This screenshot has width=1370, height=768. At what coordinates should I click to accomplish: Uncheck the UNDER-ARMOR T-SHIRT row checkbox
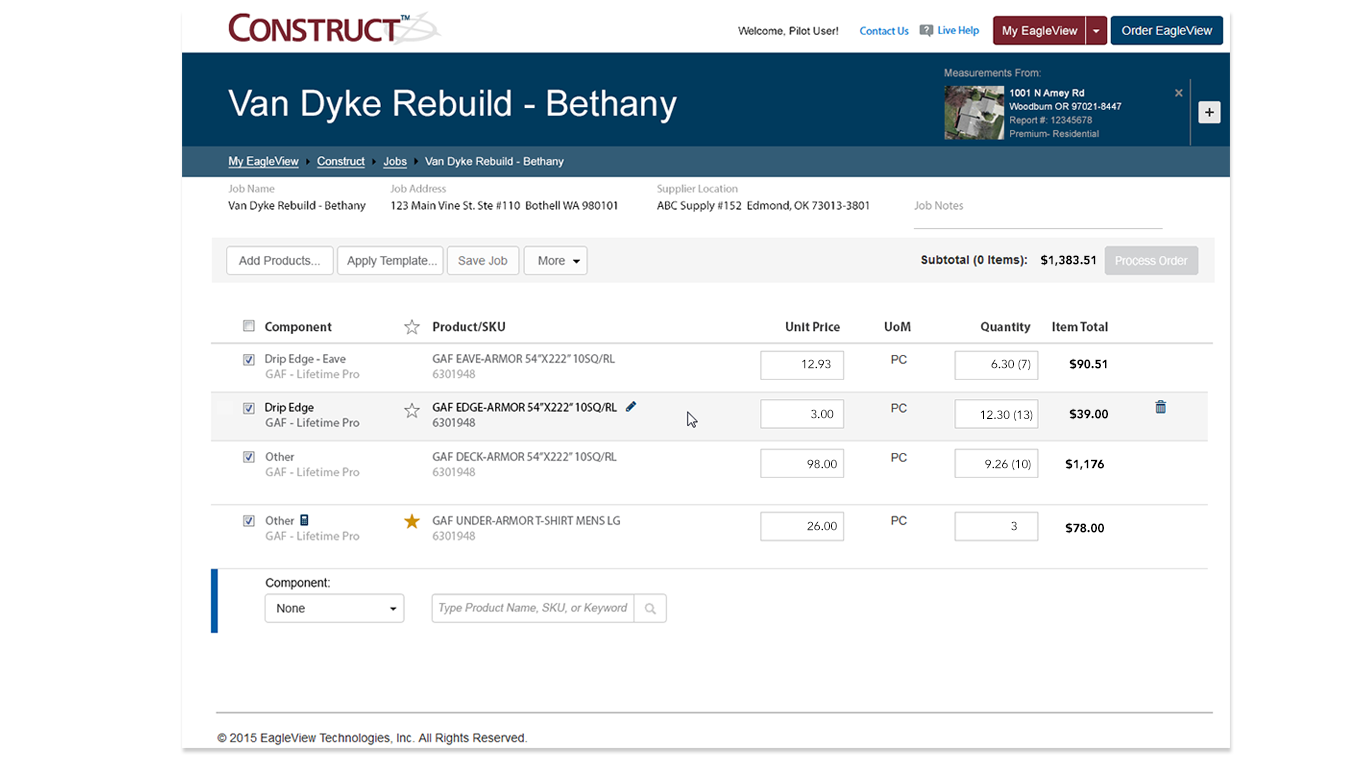point(249,521)
